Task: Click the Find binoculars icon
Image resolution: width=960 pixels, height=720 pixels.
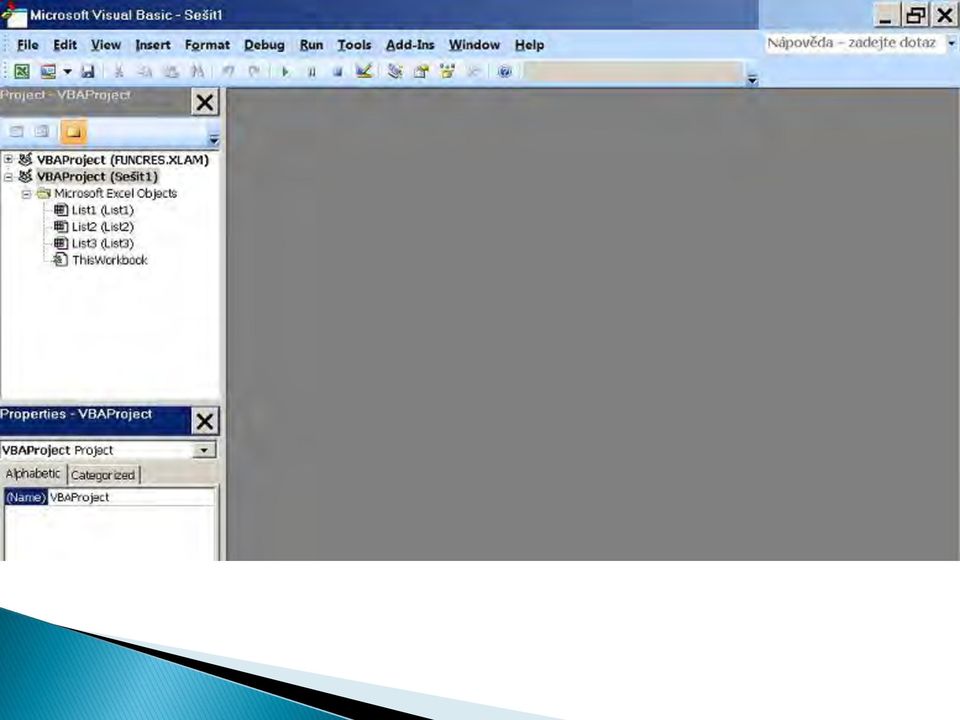Action: pos(197,72)
